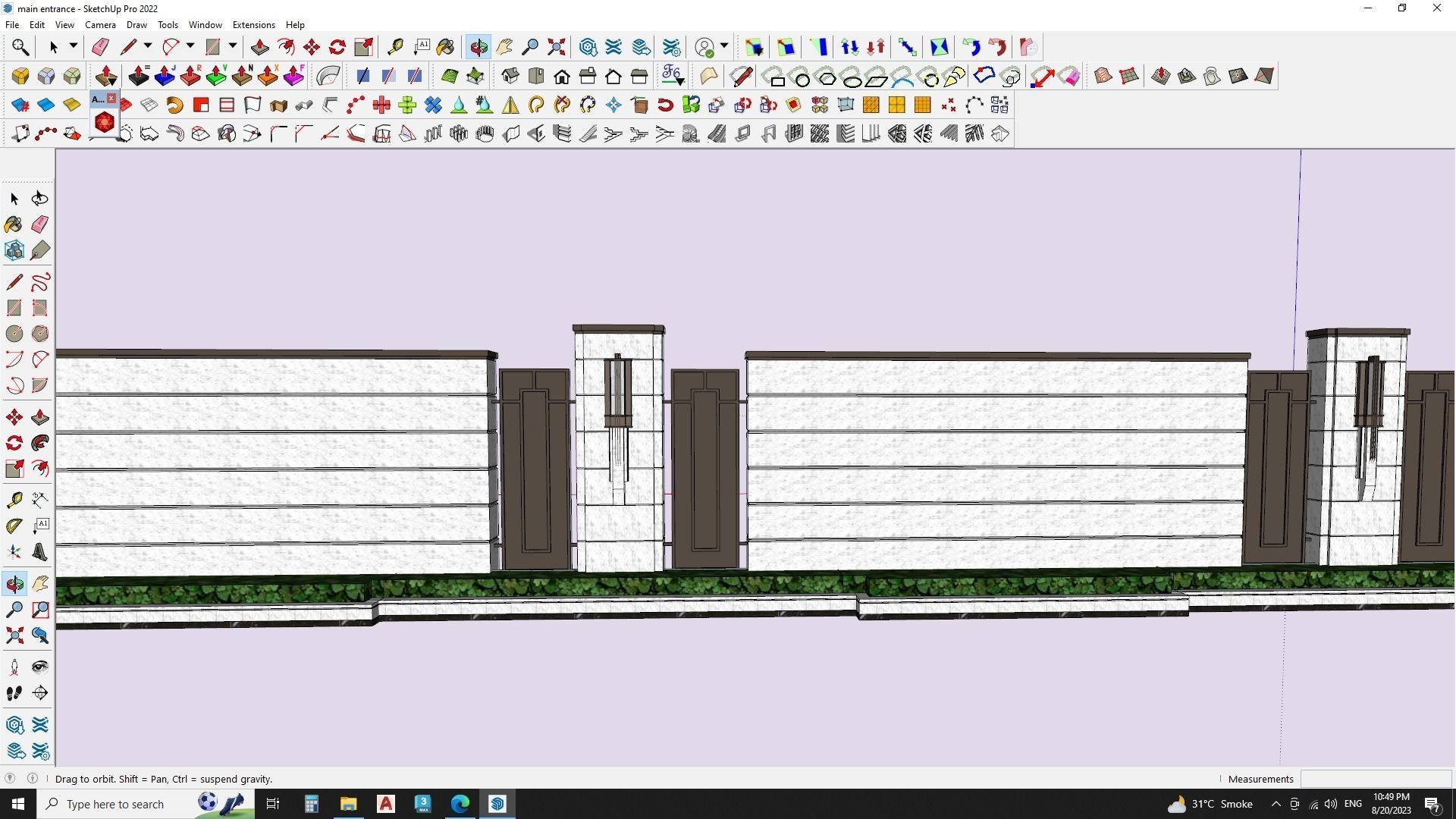Select the Walk footprints tool
Viewport: 1456px width, 819px height.
click(14, 693)
